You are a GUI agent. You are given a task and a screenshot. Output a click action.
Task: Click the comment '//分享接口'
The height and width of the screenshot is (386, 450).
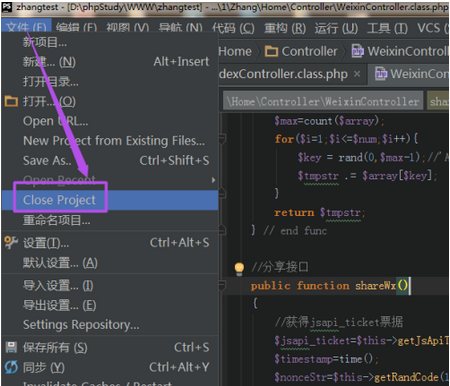coord(280,267)
